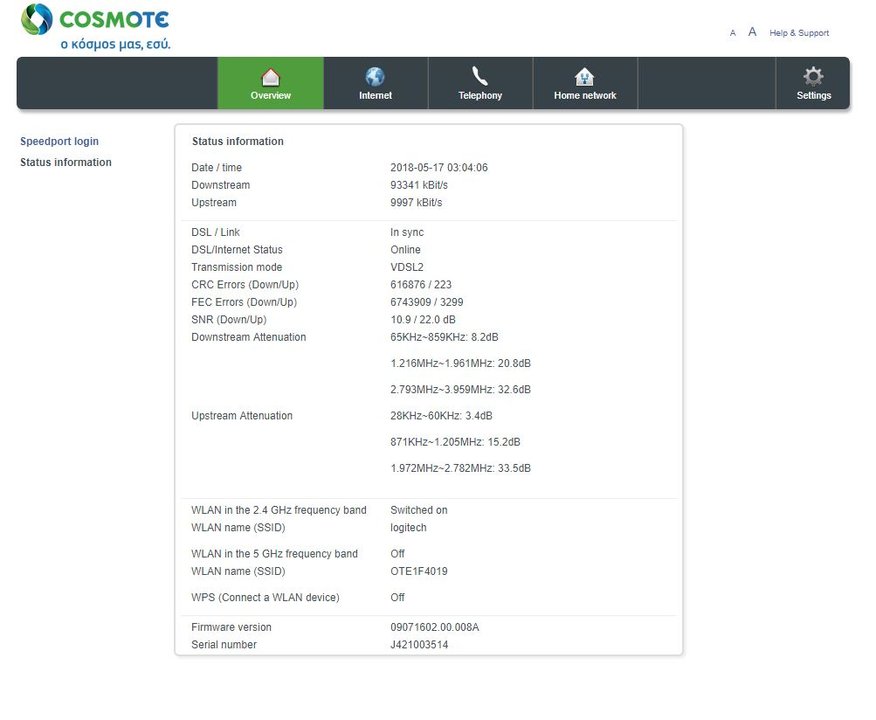Click the SNR (Down/Up) label
876x720 pixels.
pos(228,320)
